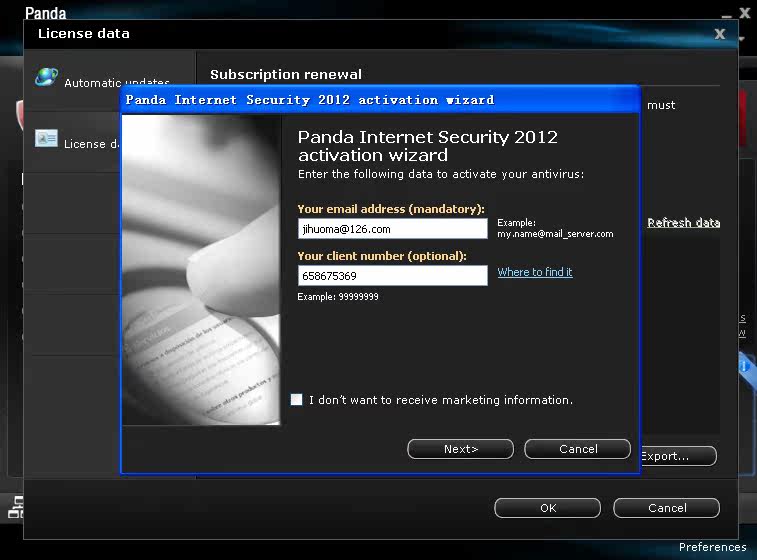Click the wizard's fingerprint illustration
Image resolution: width=757 pixels, height=560 pixels.
coord(201,270)
